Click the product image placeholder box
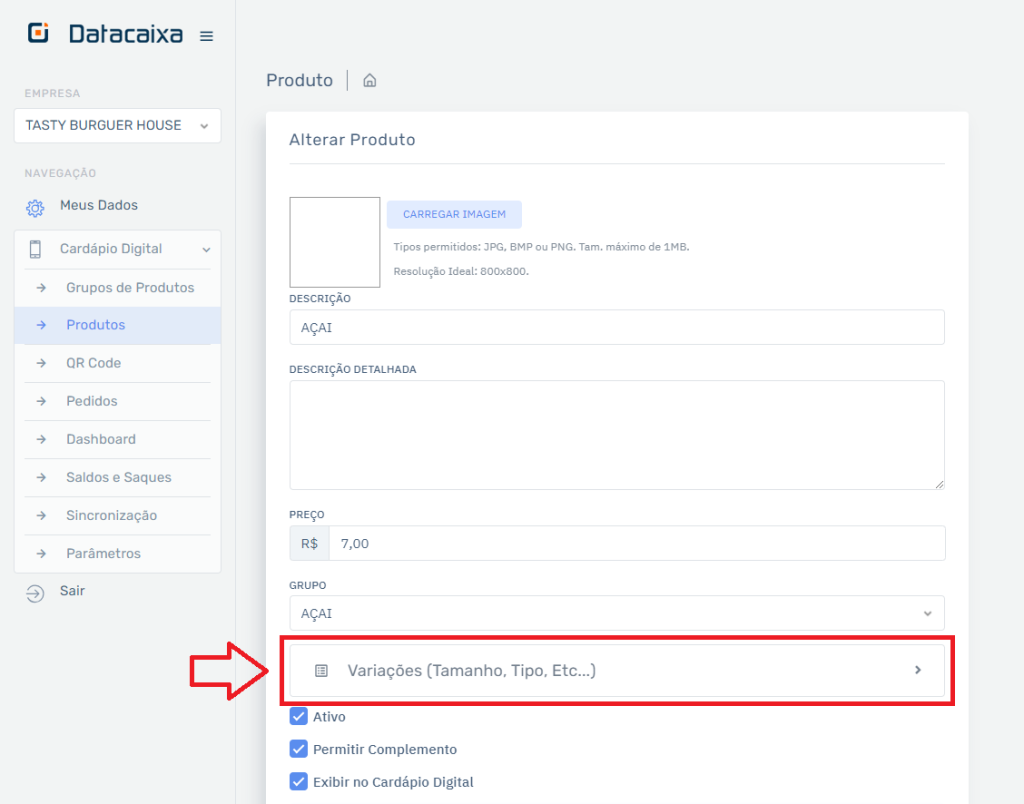Image resolution: width=1024 pixels, height=804 pixels. [335, 242]
